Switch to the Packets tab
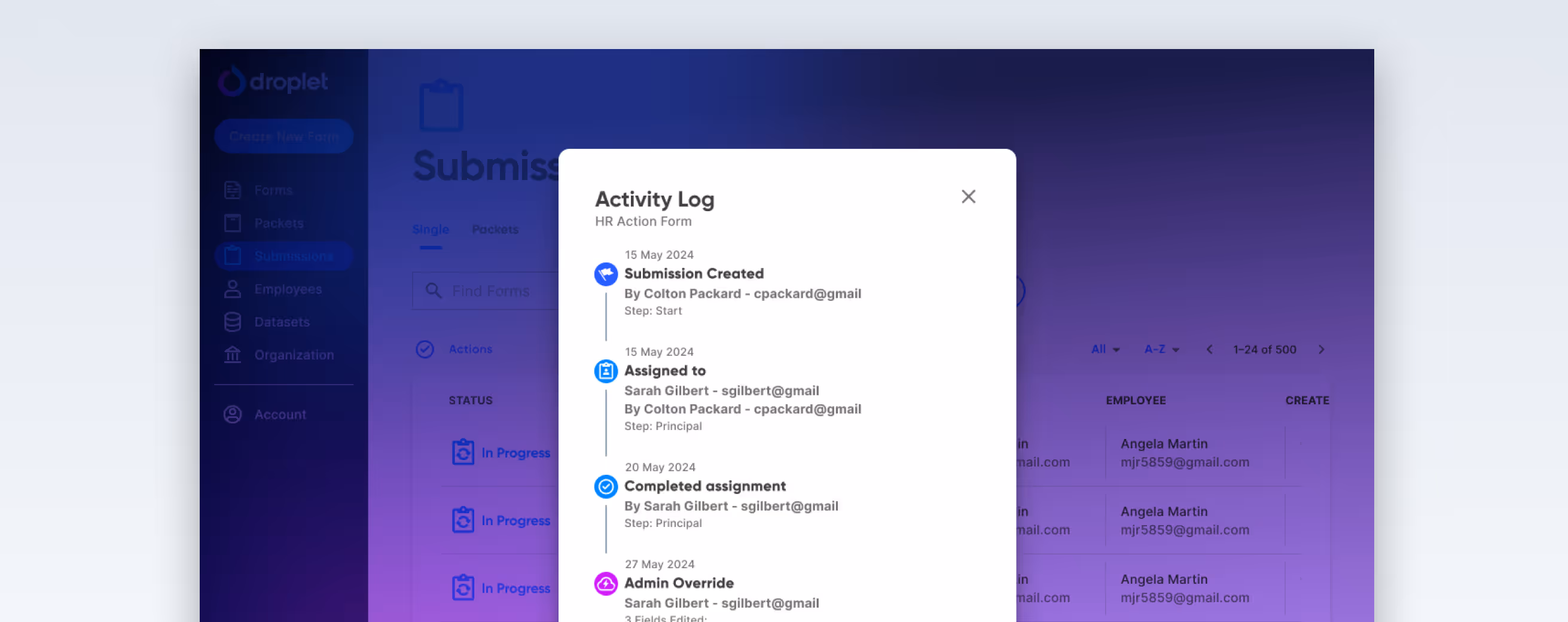The image size is (1568, 622). coord(495,230)
